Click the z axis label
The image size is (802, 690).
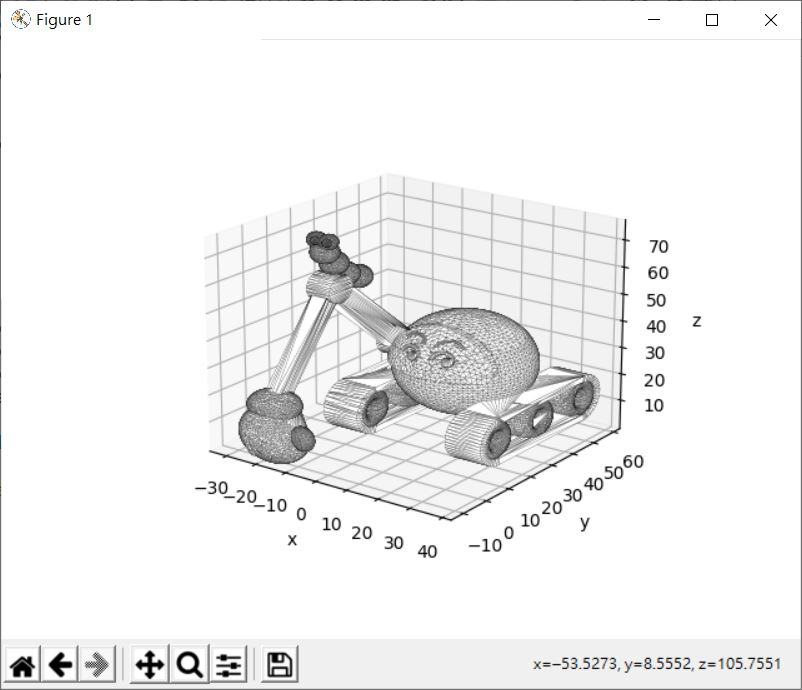pyautogui.click(x=696, y=321)
